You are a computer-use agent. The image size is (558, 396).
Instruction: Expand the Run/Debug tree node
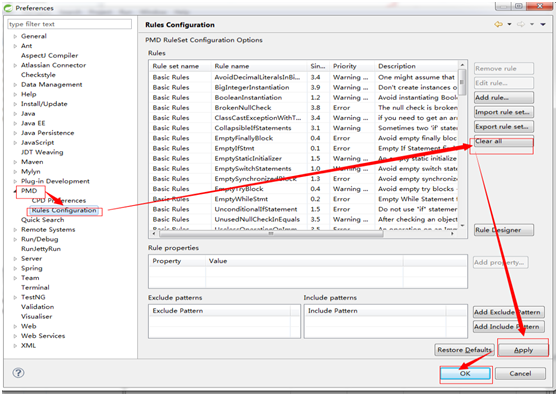point(15,239)
